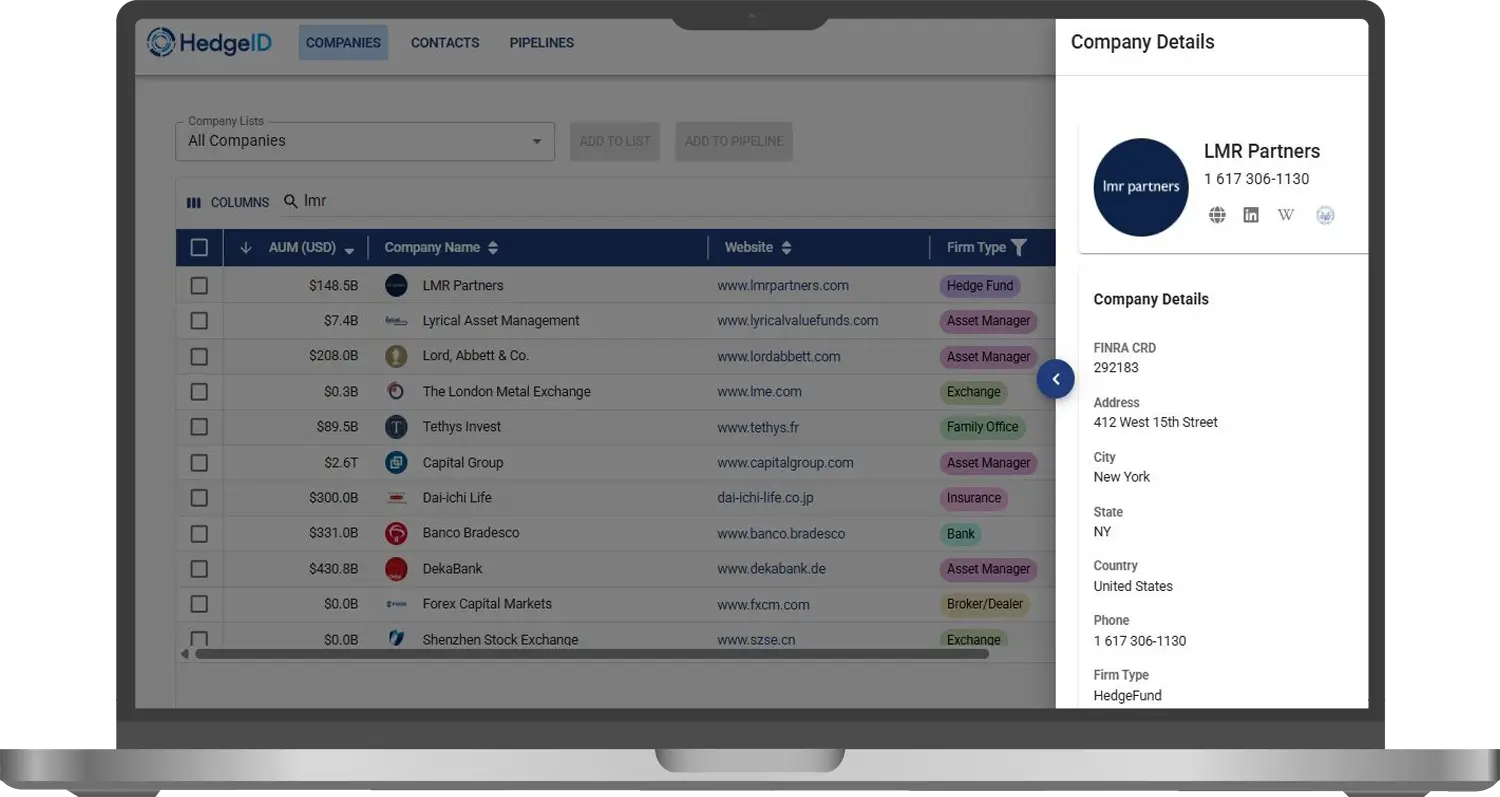The width and height of the screenshot is (1500, 797).
Task: Collapse details panel with blue chevron button
Action: point(1055,379)
